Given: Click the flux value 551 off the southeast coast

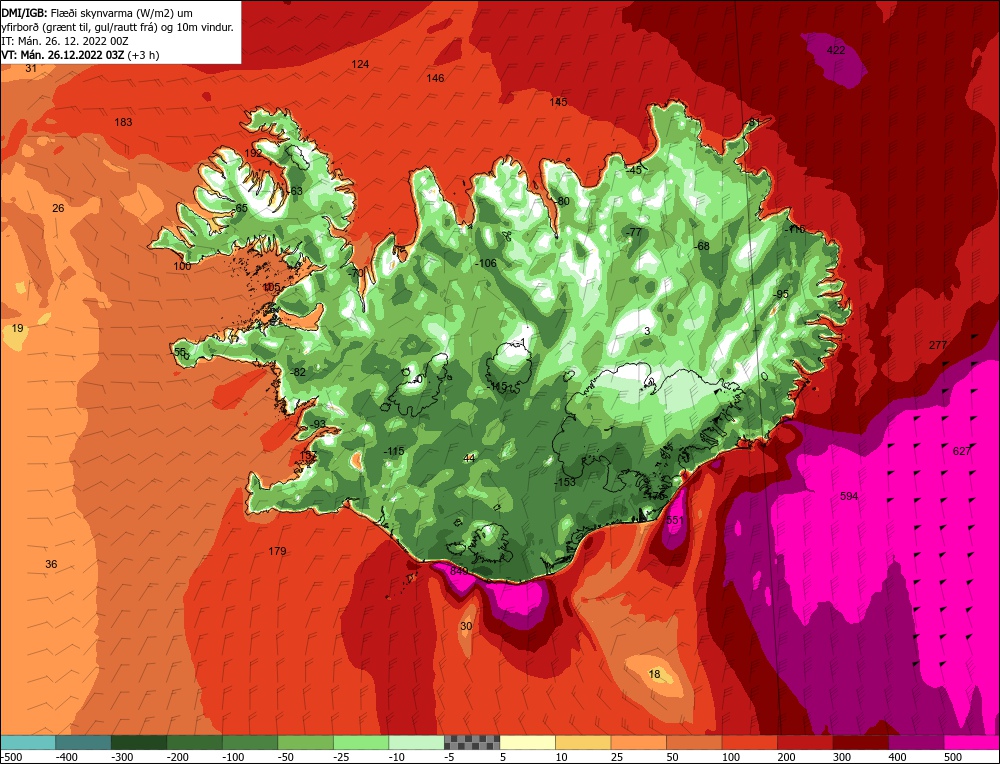Looking at the screenshot, I should [675, 520].
